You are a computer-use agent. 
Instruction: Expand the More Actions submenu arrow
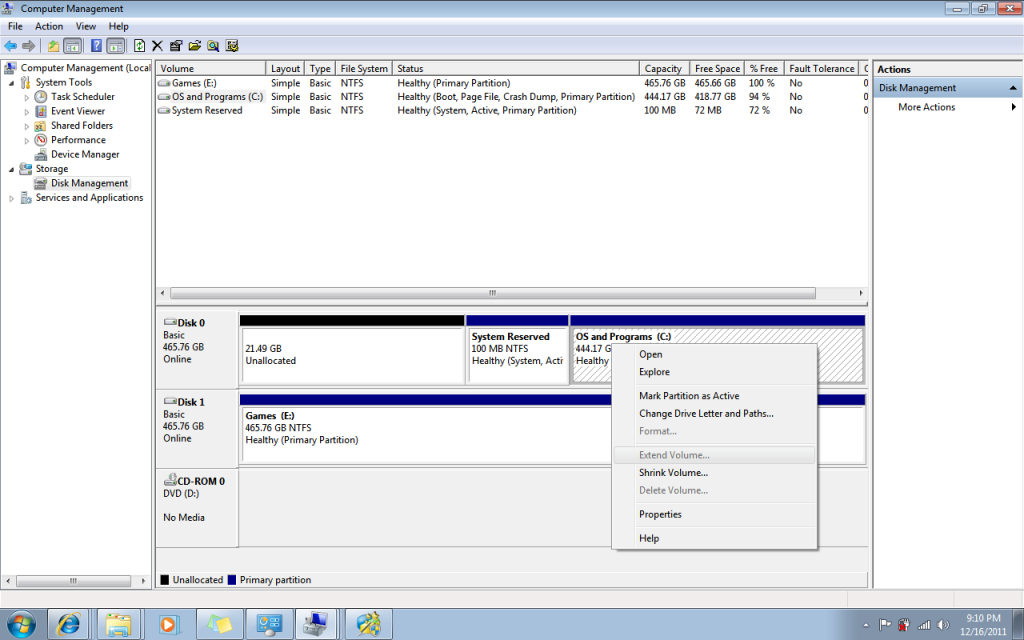click(1014, 107)
